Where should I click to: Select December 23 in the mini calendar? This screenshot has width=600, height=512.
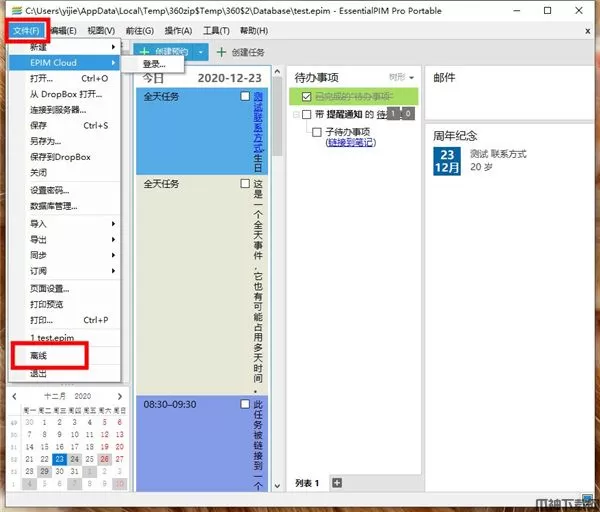pyautogui.click(x=59, y=459)
